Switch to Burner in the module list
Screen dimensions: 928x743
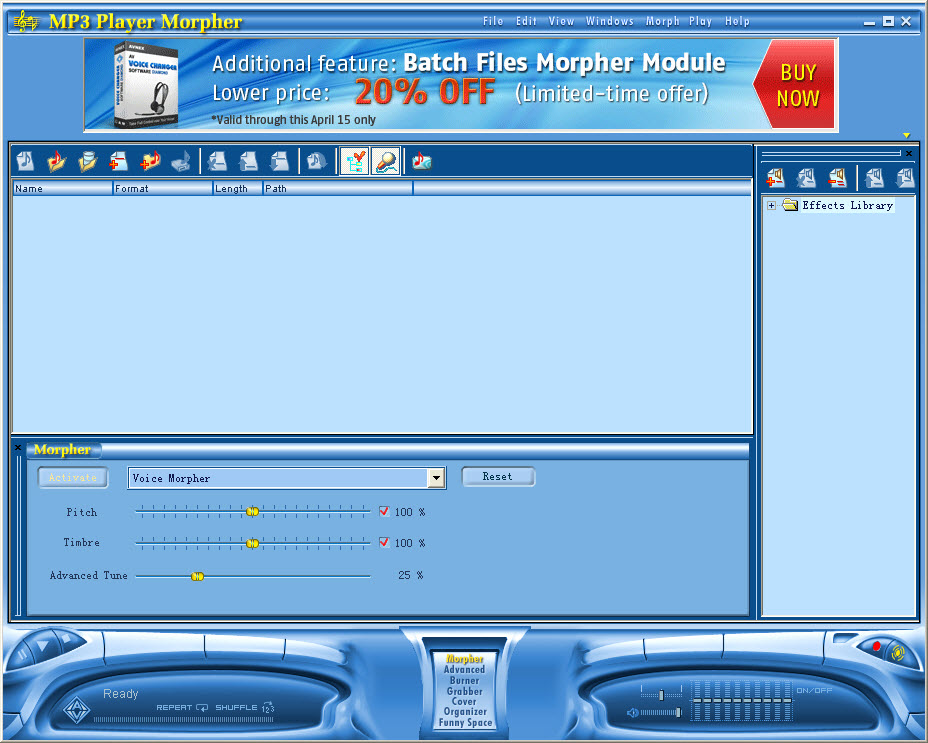point(464,681)
